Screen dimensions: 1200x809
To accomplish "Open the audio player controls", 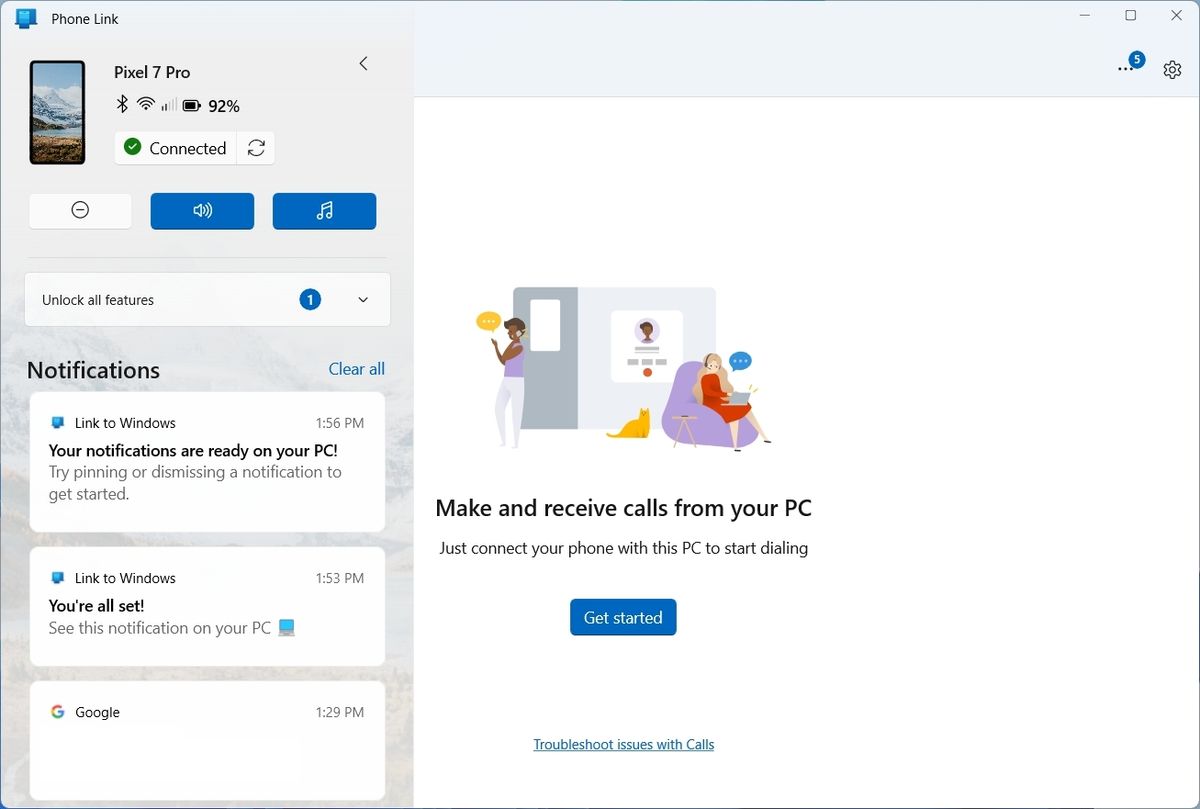I will [x=202, y=211].
